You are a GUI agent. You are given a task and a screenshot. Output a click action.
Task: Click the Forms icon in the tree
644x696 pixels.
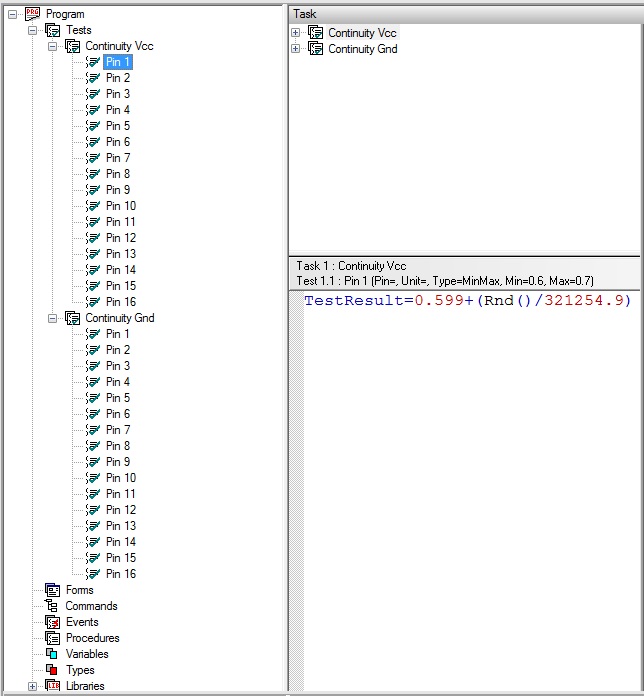click(x=52, y=590)
